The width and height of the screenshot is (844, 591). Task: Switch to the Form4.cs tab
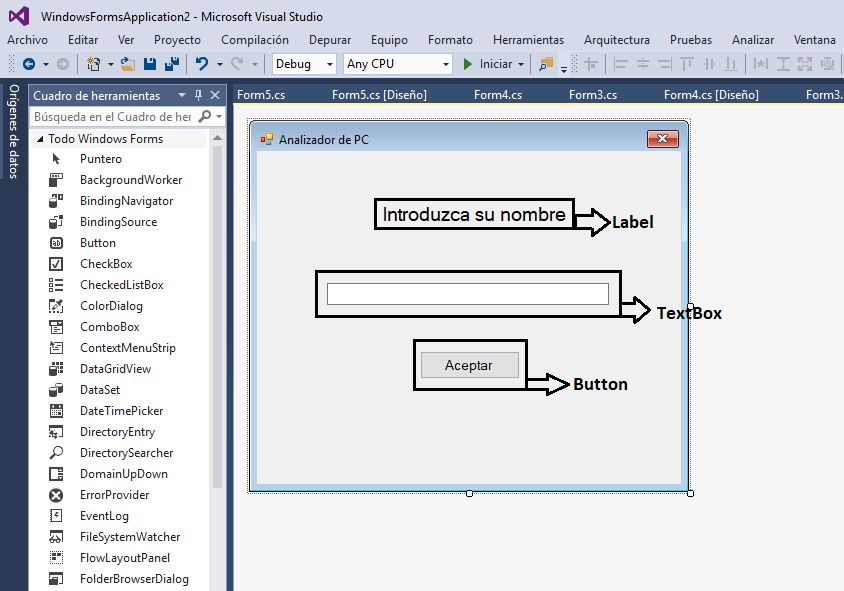click(x=498, y=95)
